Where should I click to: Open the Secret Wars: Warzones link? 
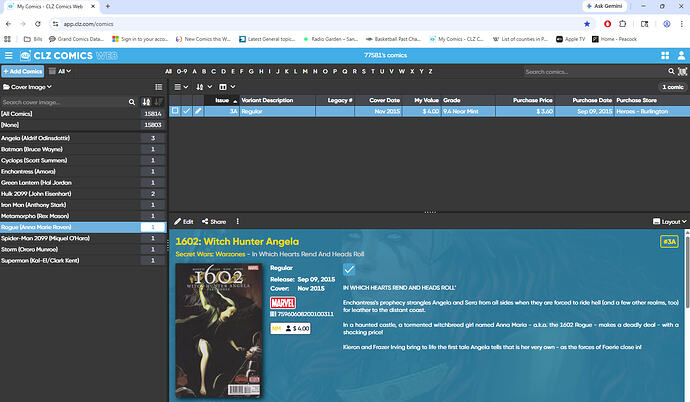coord(210,254)
